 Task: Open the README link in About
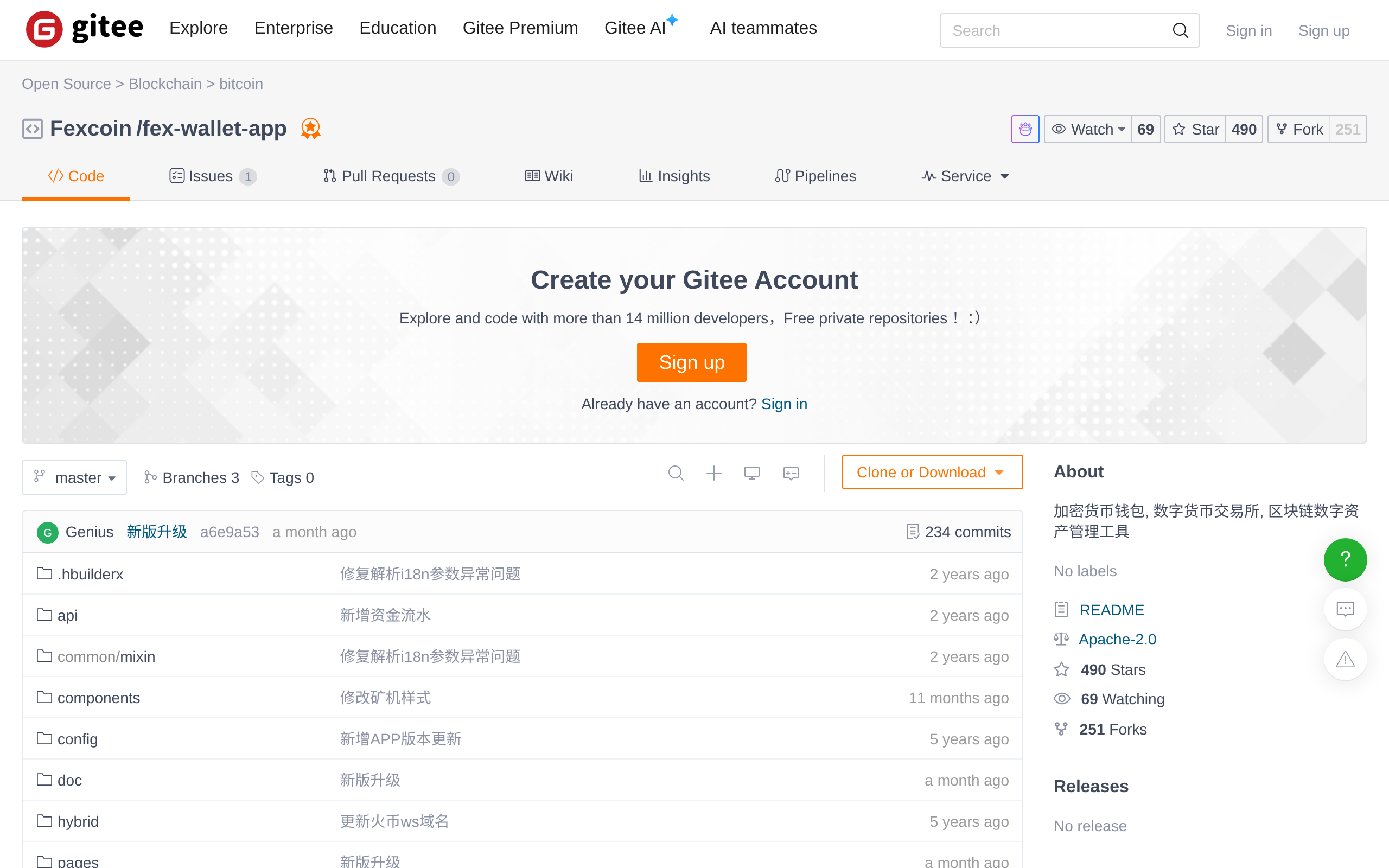[x=1112, y=610]
